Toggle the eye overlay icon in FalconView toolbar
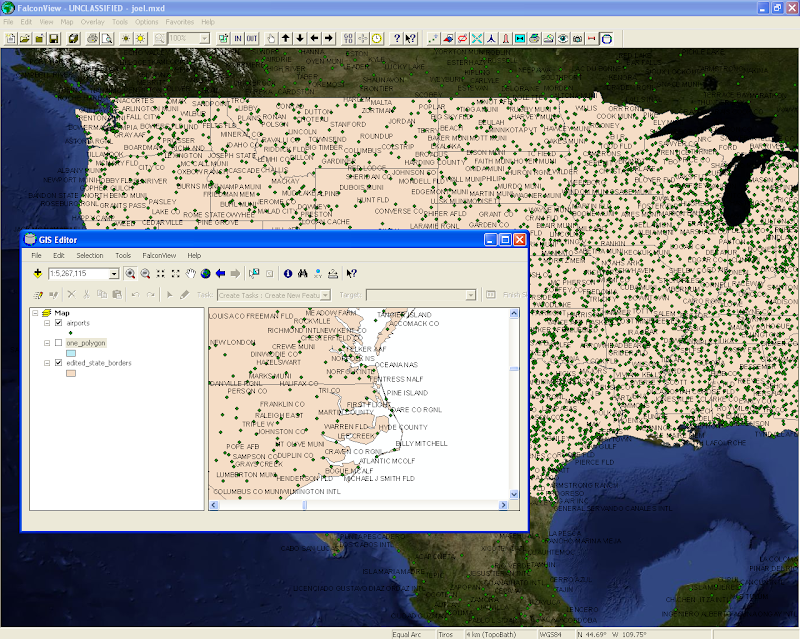The height and width of the screenshot is (639, 800). pos(563,38)
